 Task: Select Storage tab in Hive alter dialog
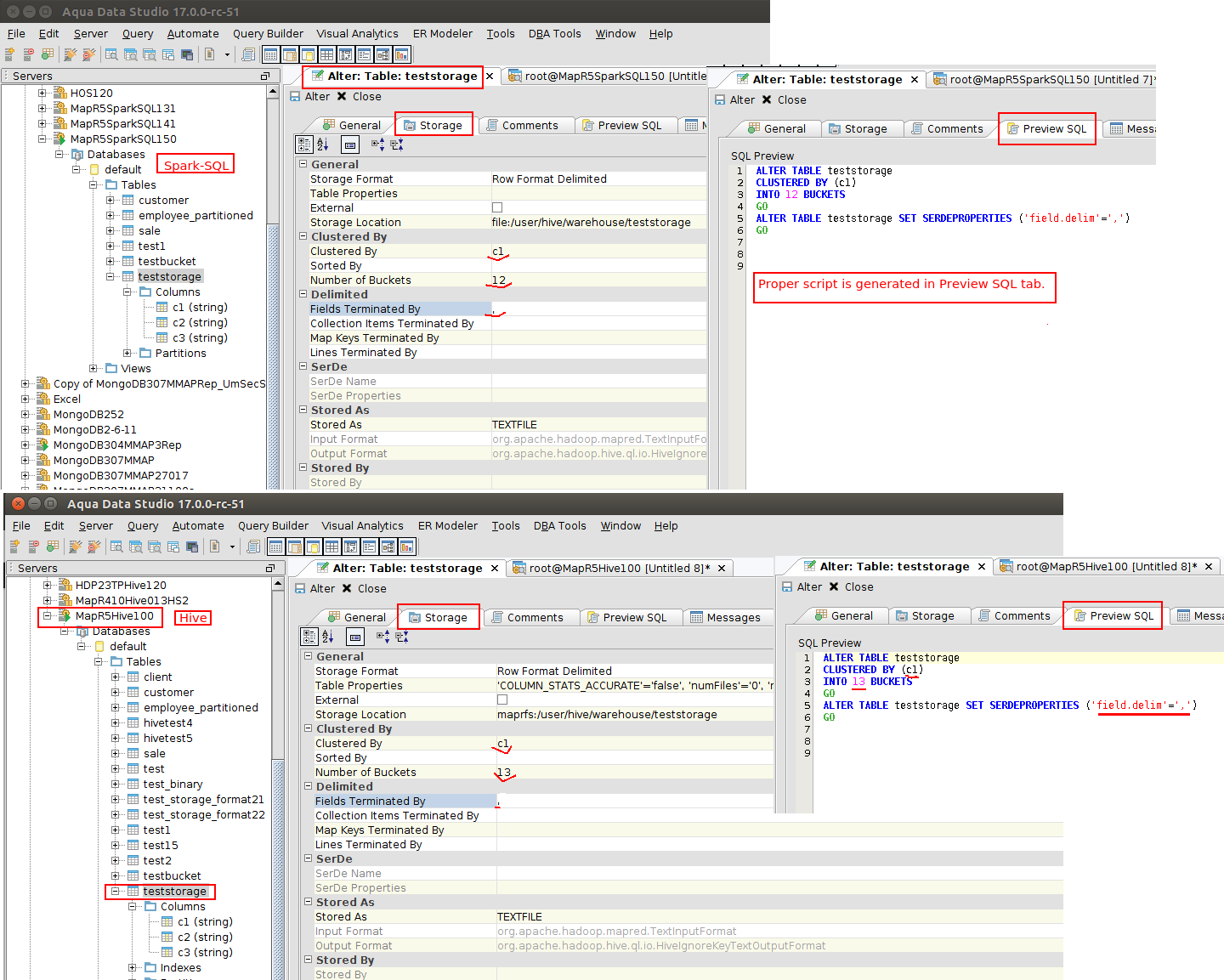(x=439, y=617)
